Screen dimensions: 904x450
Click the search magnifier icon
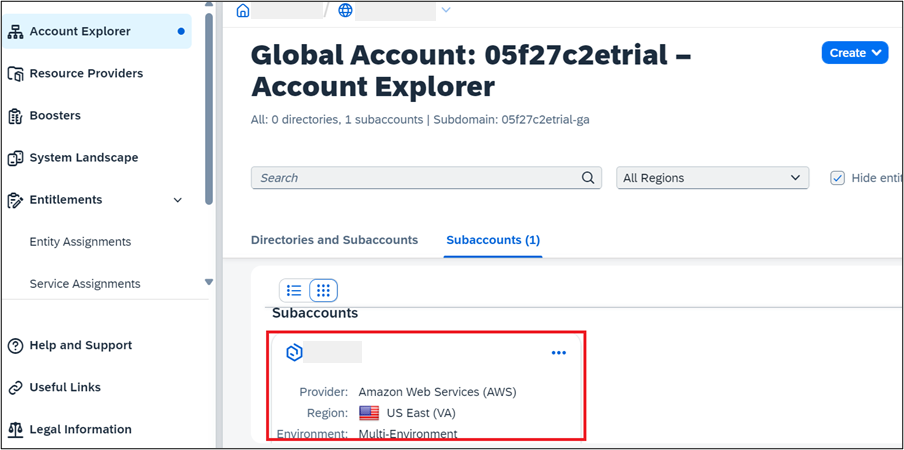click(x=587, y=178)
